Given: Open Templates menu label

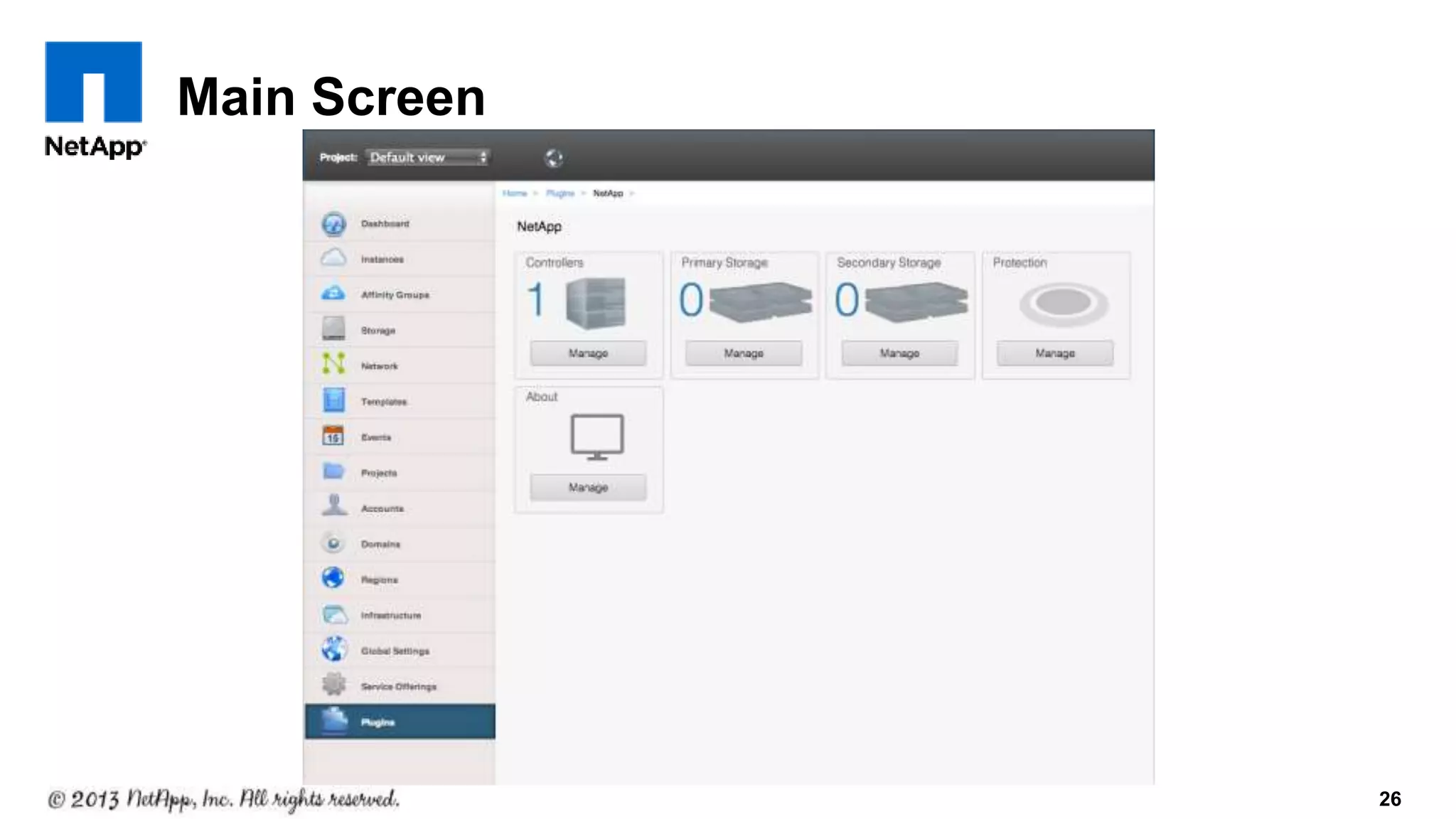Looking at the screenshot, I should point(384,402).
